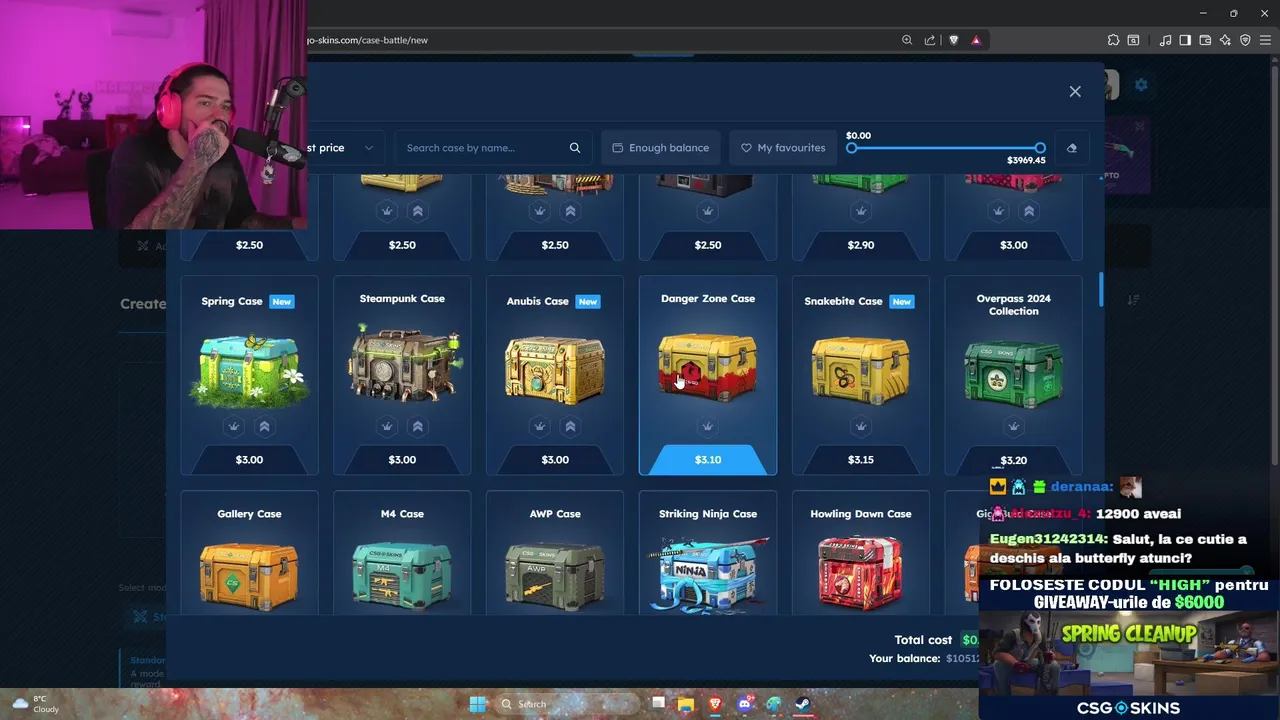Image resolution: width=1280 pixels, height=720 pixels.
Task: Click the maximum price slider handle
Action: (1040, 148)
